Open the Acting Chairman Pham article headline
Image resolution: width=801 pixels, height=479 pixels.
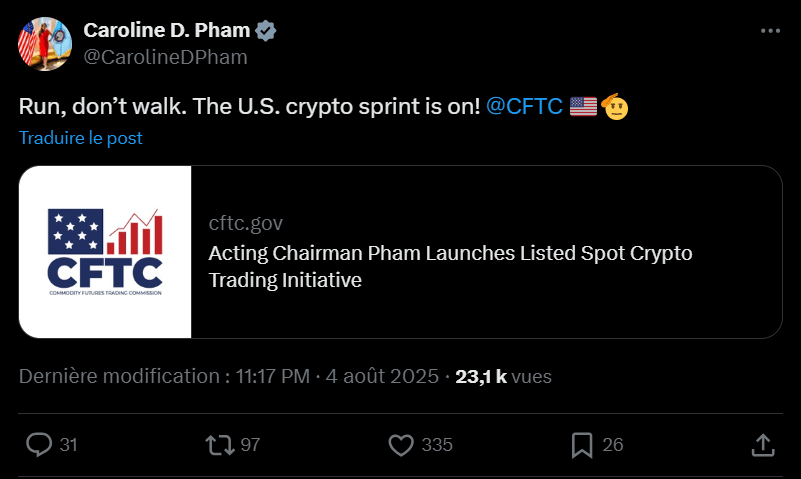(x=450, y=266)
